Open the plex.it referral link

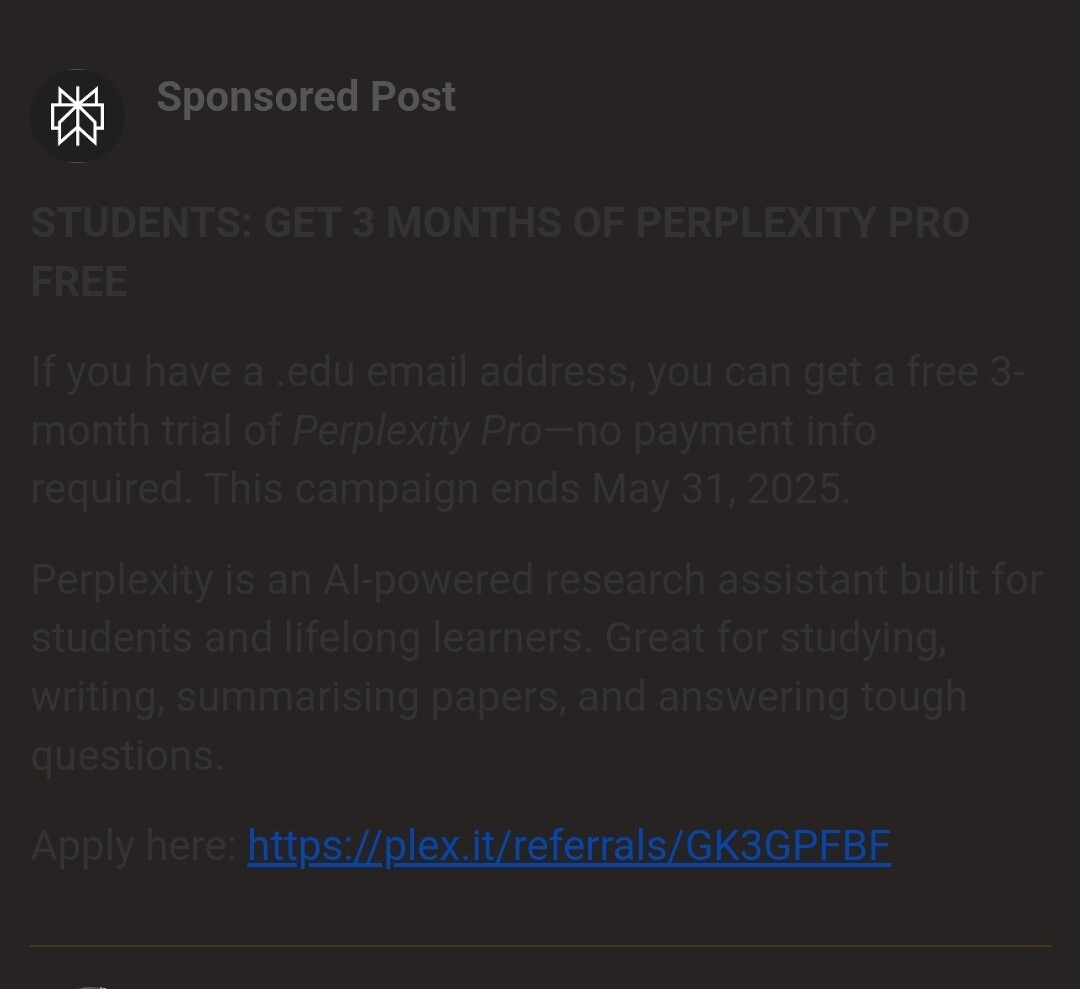(x=568, y=846)
